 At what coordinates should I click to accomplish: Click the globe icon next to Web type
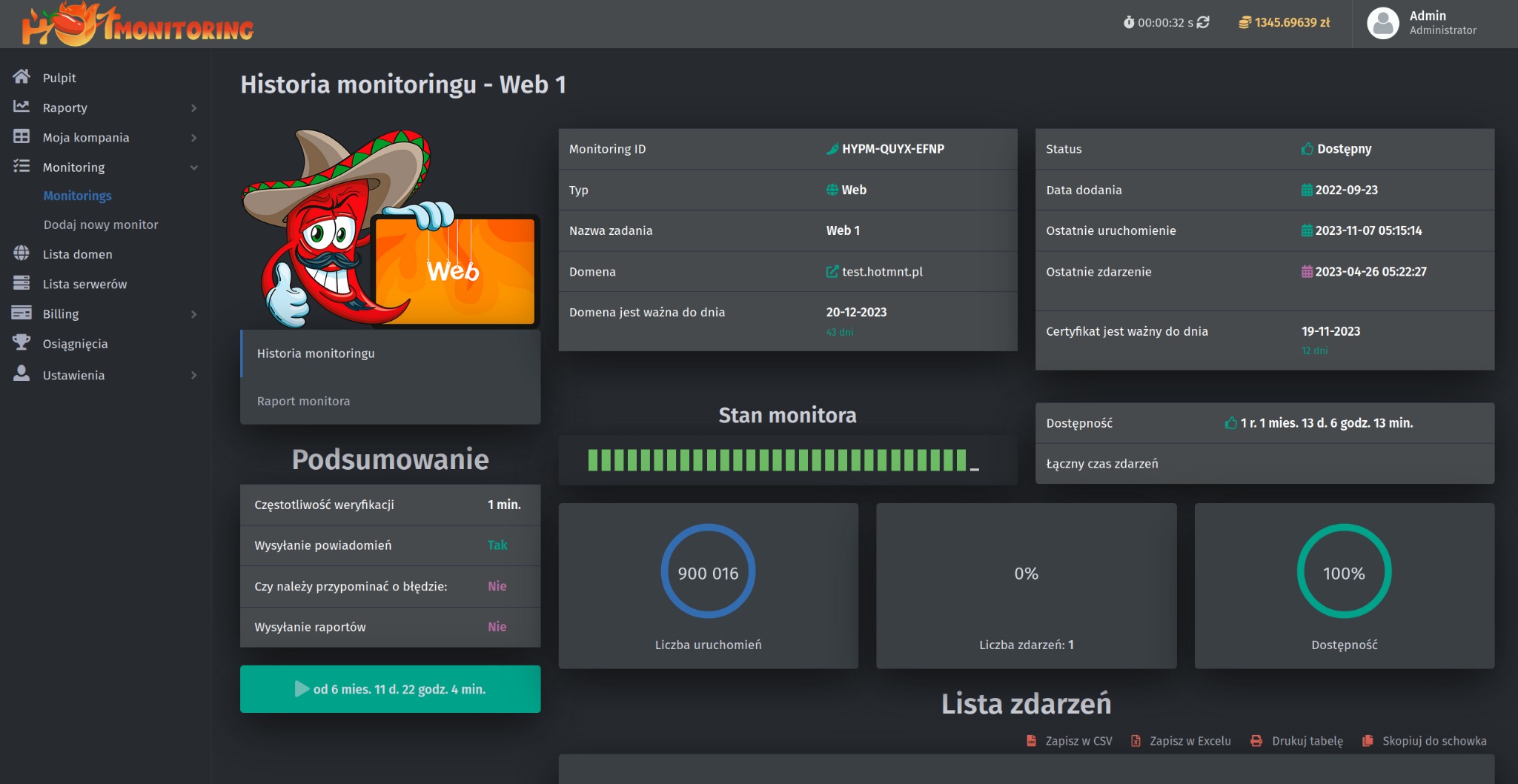coord(832,190)
